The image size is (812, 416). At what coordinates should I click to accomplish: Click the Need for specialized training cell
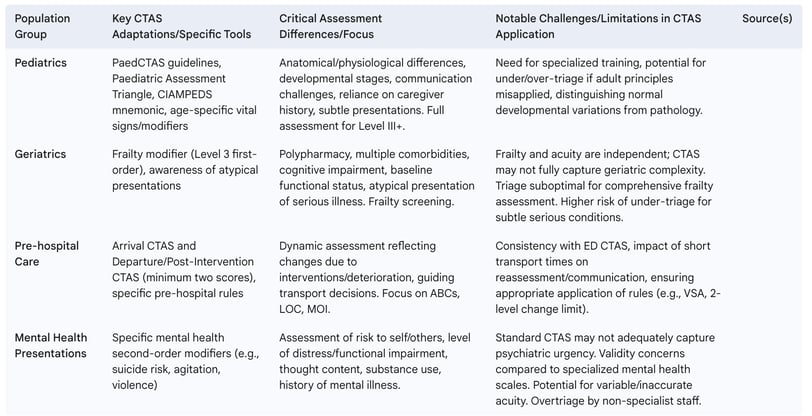(601, 87)
